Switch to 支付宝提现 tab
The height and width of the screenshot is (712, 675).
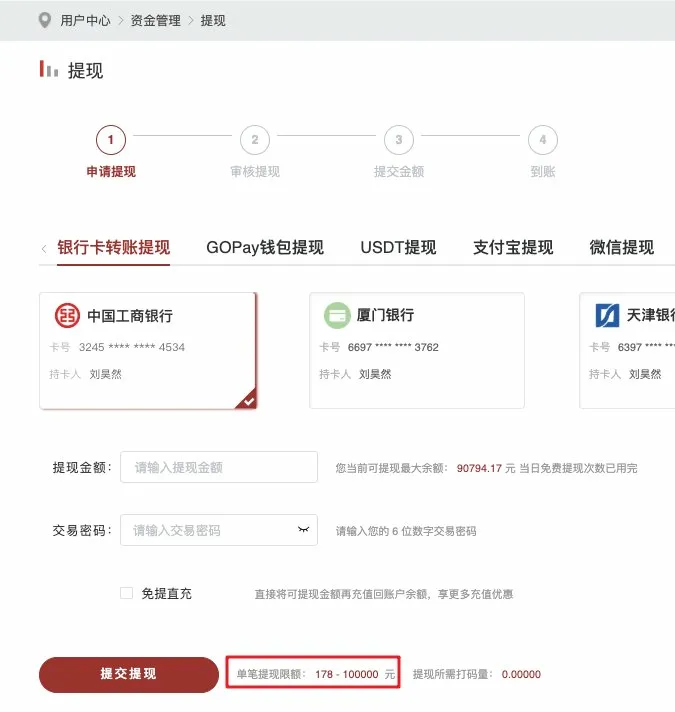513,248
